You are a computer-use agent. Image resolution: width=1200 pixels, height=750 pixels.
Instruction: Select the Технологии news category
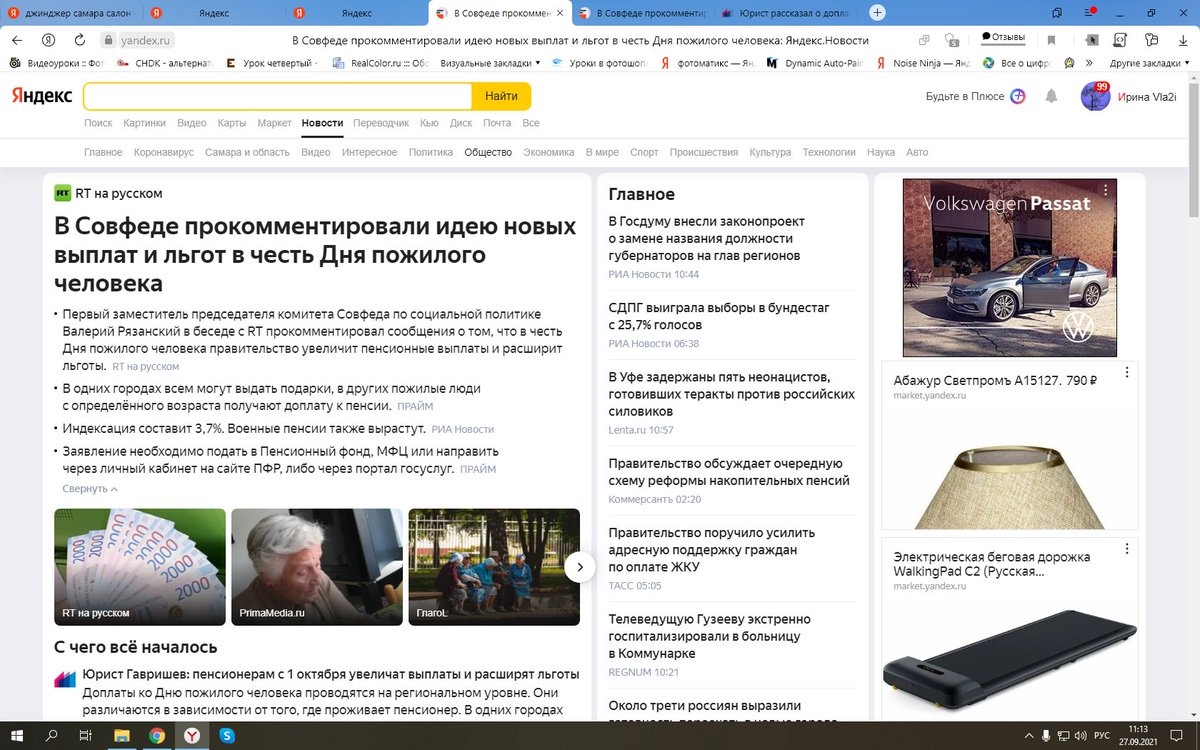coord(829,152)
